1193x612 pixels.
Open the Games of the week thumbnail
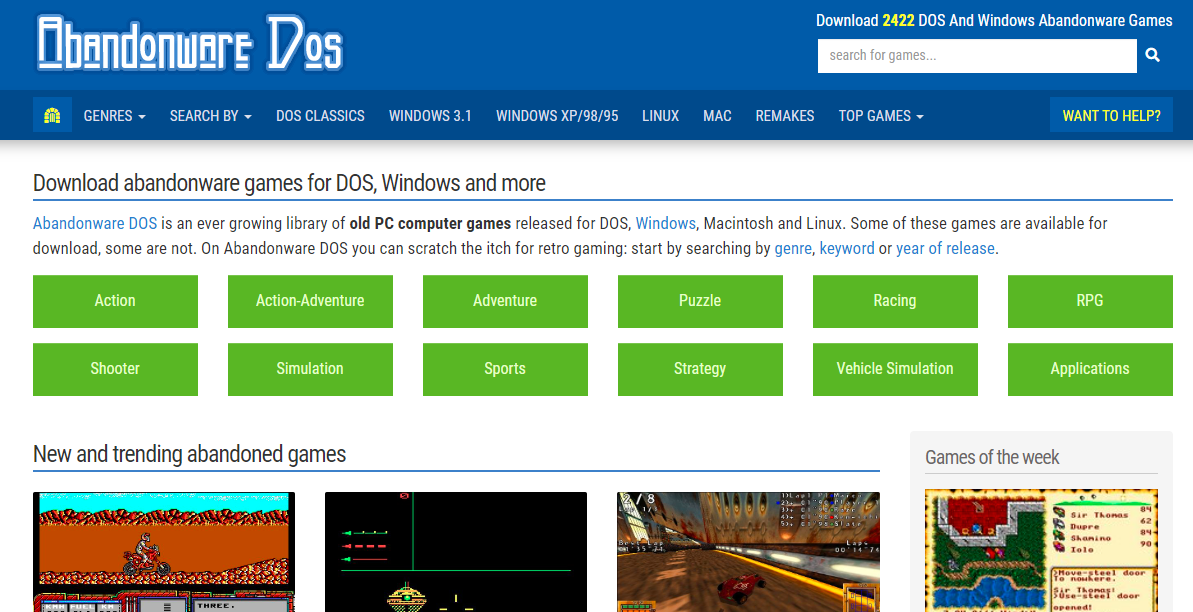(x=1041, y=550)
